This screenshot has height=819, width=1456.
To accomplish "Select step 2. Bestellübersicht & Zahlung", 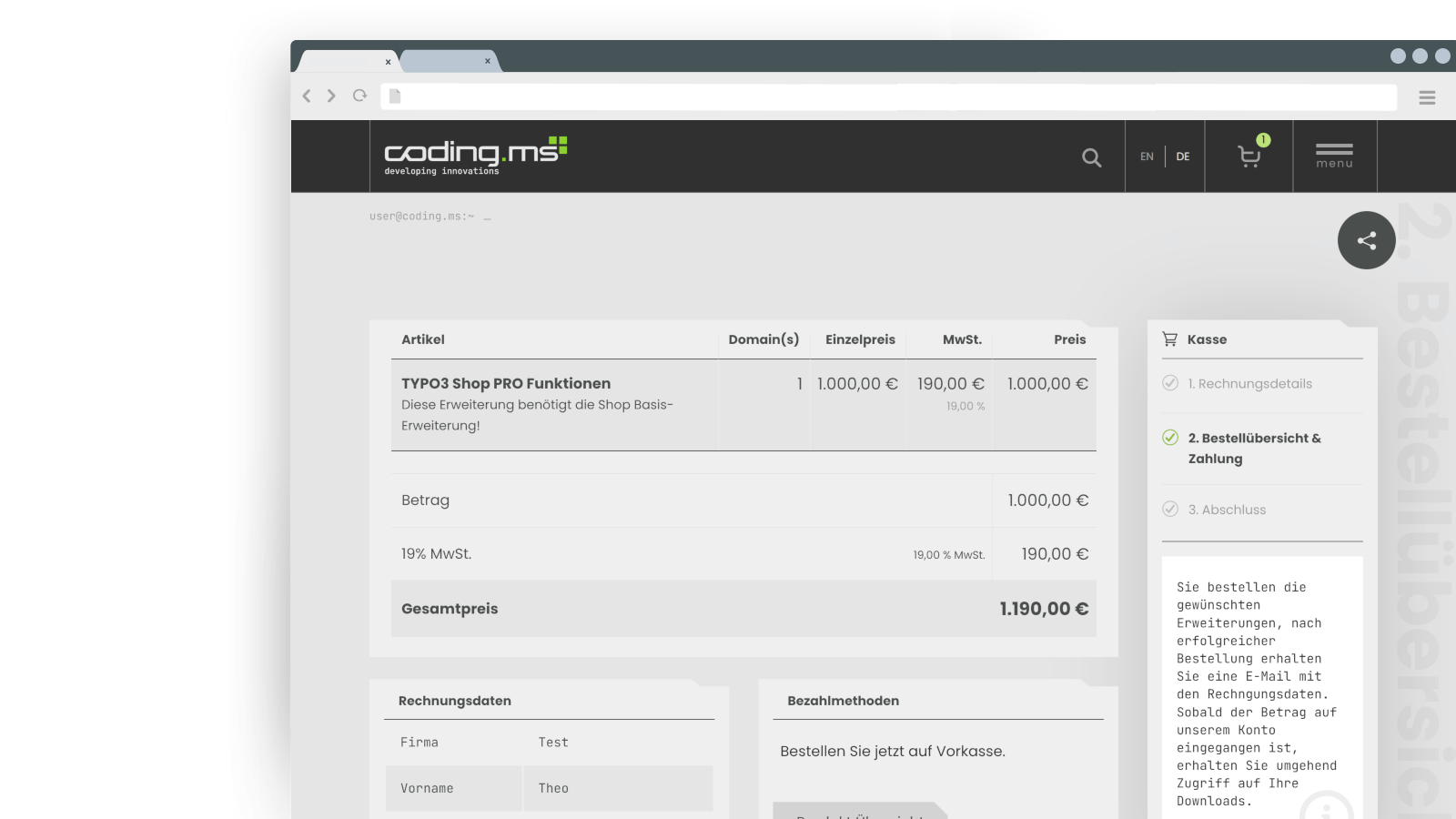I will 1254,448.
